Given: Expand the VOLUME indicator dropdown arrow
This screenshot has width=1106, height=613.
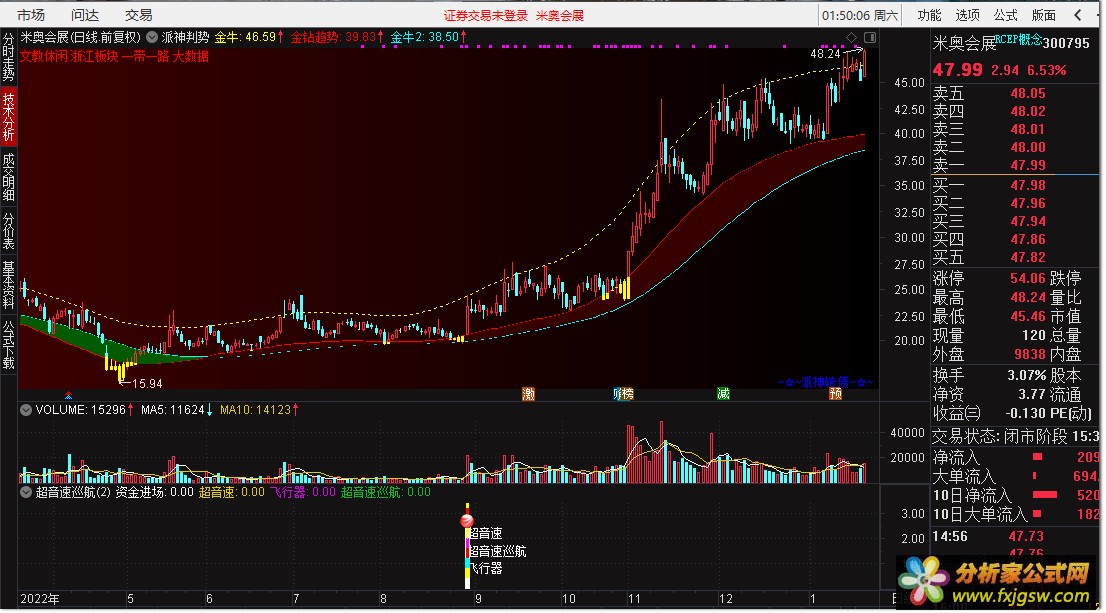Looking at the screenshot, I should (x=26, y=410).
